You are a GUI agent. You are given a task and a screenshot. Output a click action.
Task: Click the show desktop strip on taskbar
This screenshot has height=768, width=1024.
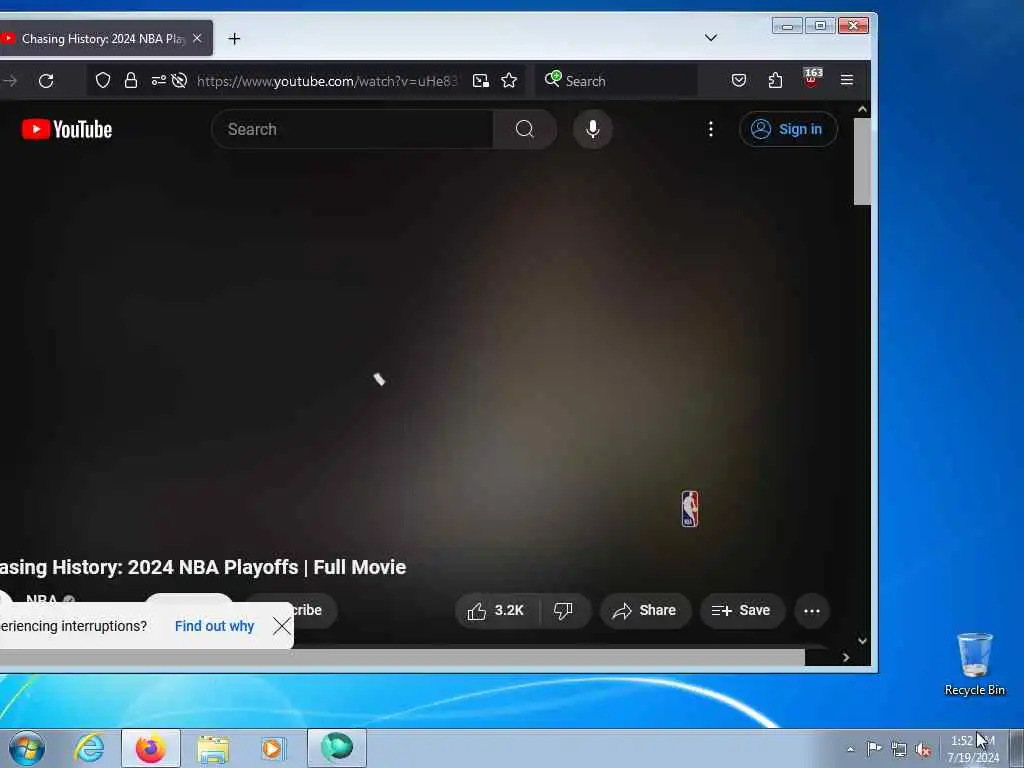point(1017,748)
